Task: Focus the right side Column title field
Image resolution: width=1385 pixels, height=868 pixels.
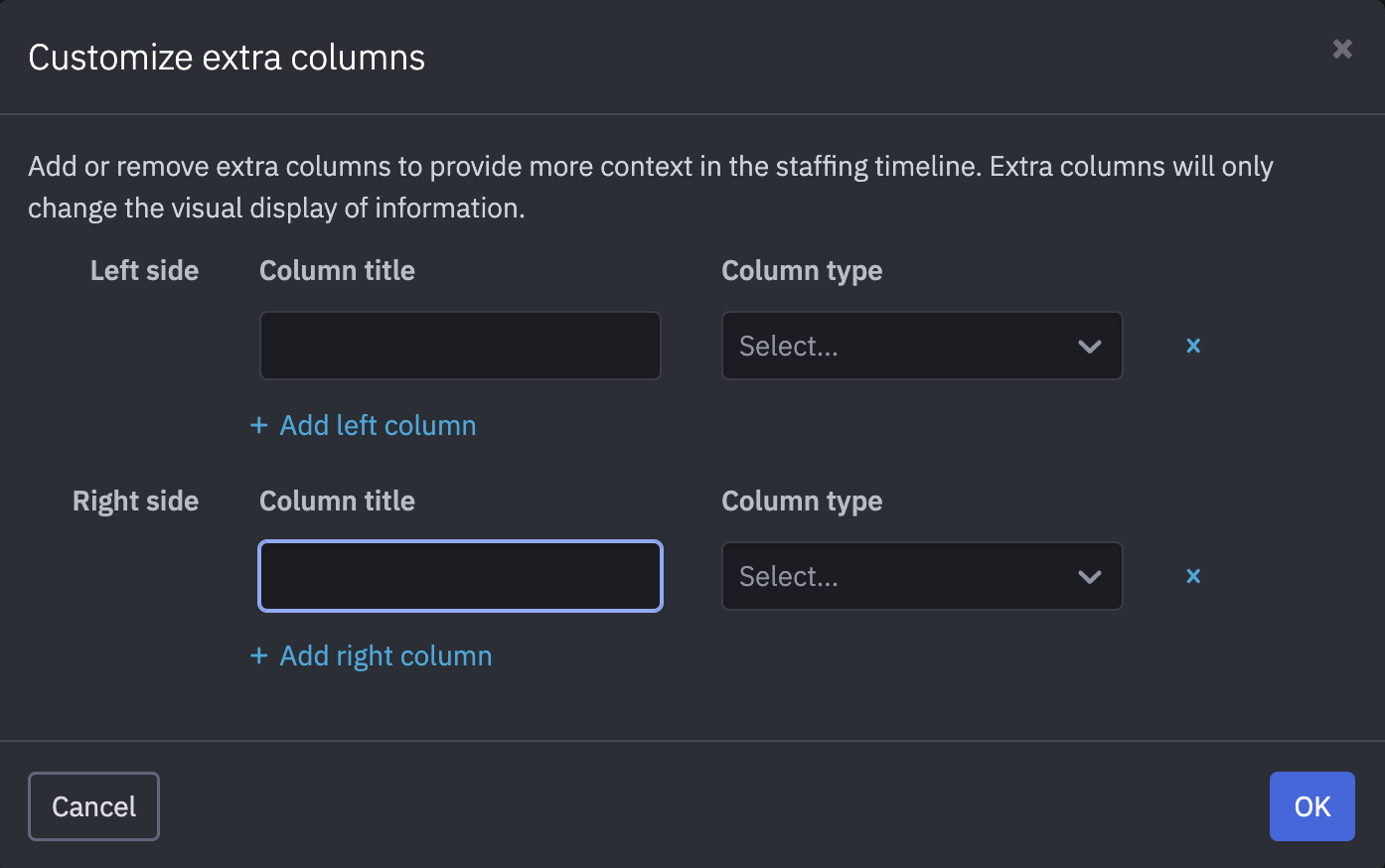Action: (460, 576)
